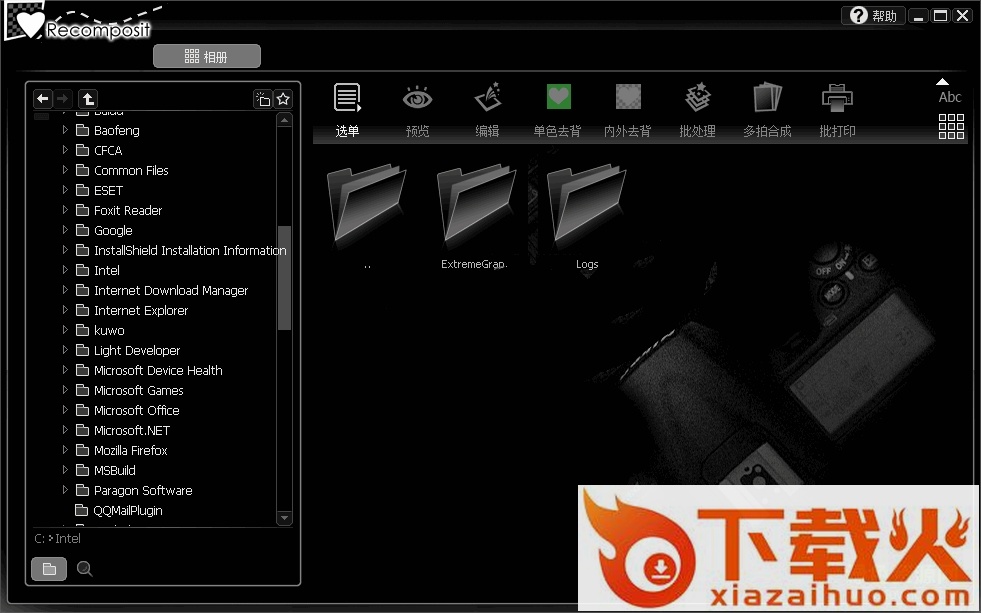
Task: Switch to the 相册 album tab
Action: (x=207, y=57)
